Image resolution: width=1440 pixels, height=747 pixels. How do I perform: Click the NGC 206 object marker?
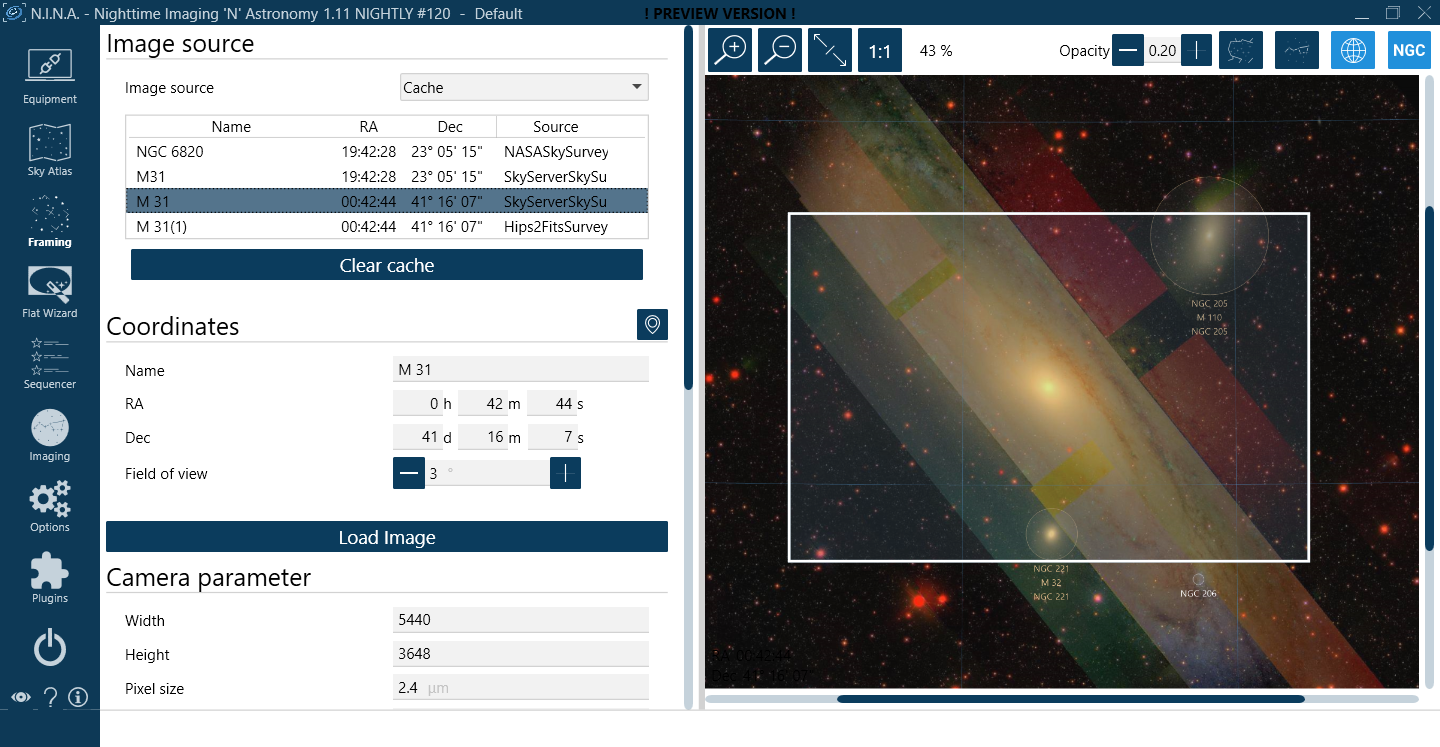(x=1198, y=579)
